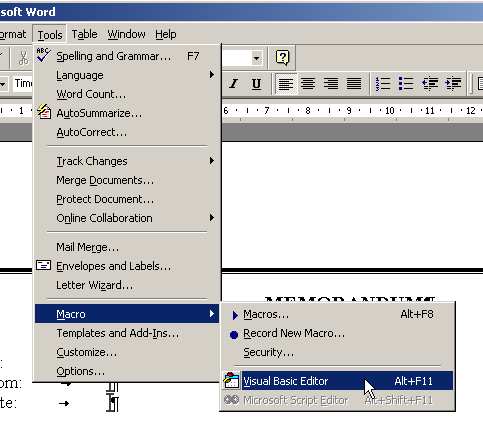The image size is (483, 421).
Task: Click the Envelopes and Labels envelope icon
Action: click(44, 266)
